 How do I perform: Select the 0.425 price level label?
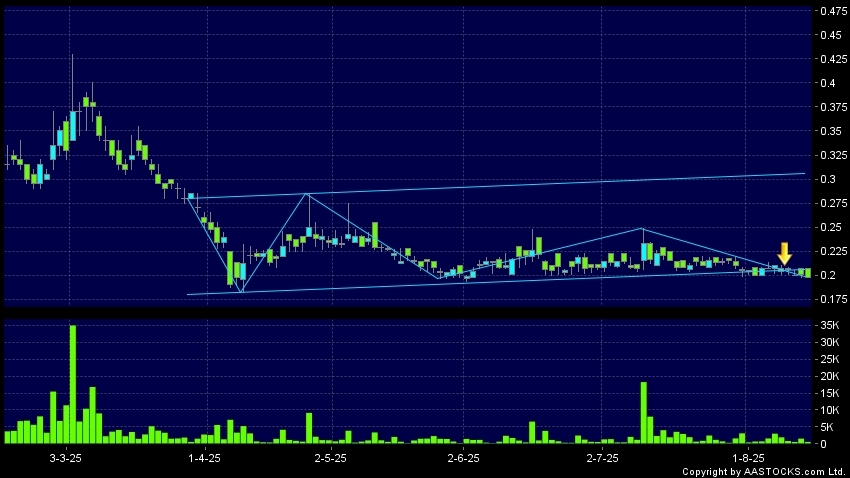[834, 59]
